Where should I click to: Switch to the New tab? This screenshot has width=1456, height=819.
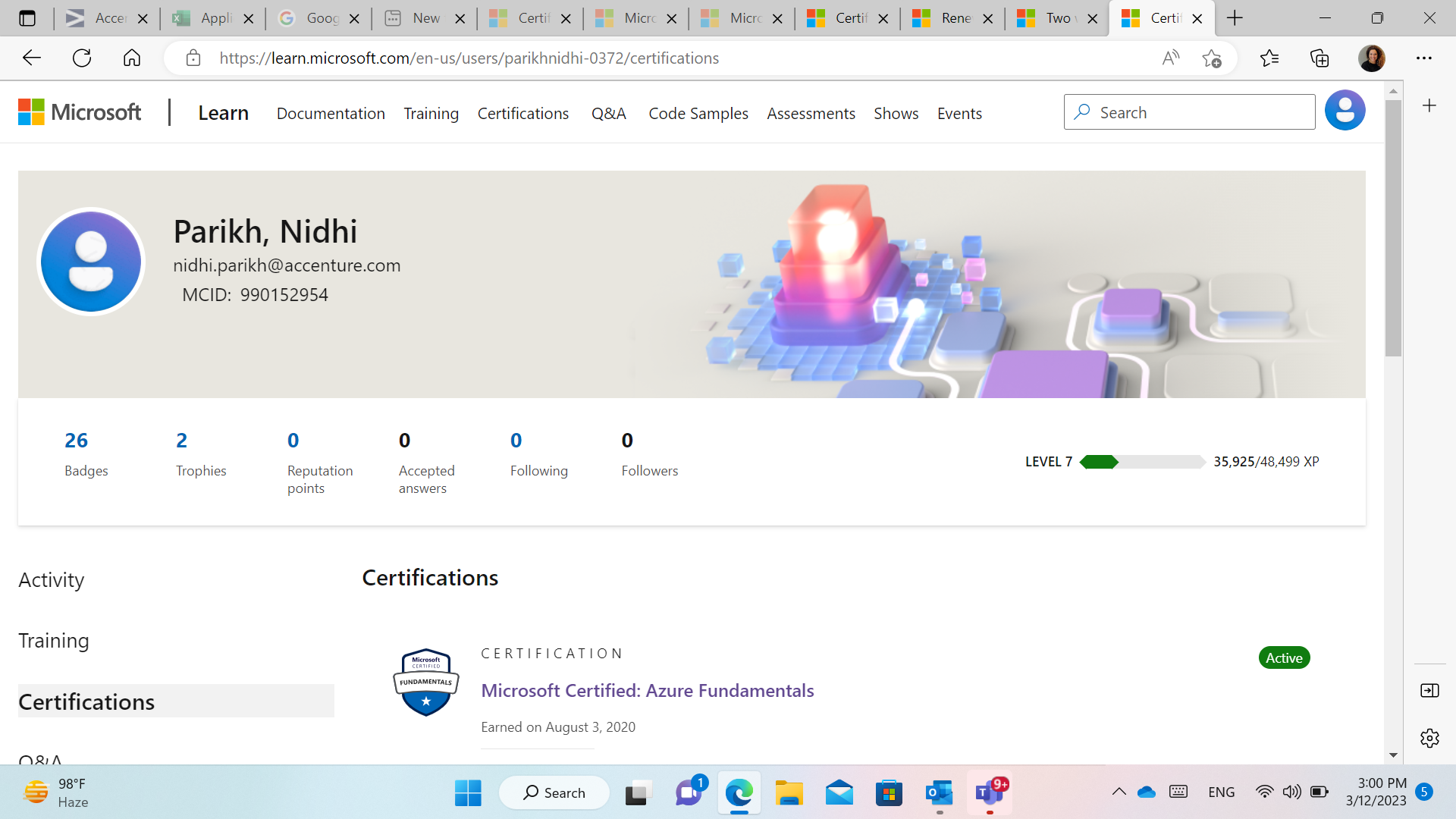coord(425,18)
